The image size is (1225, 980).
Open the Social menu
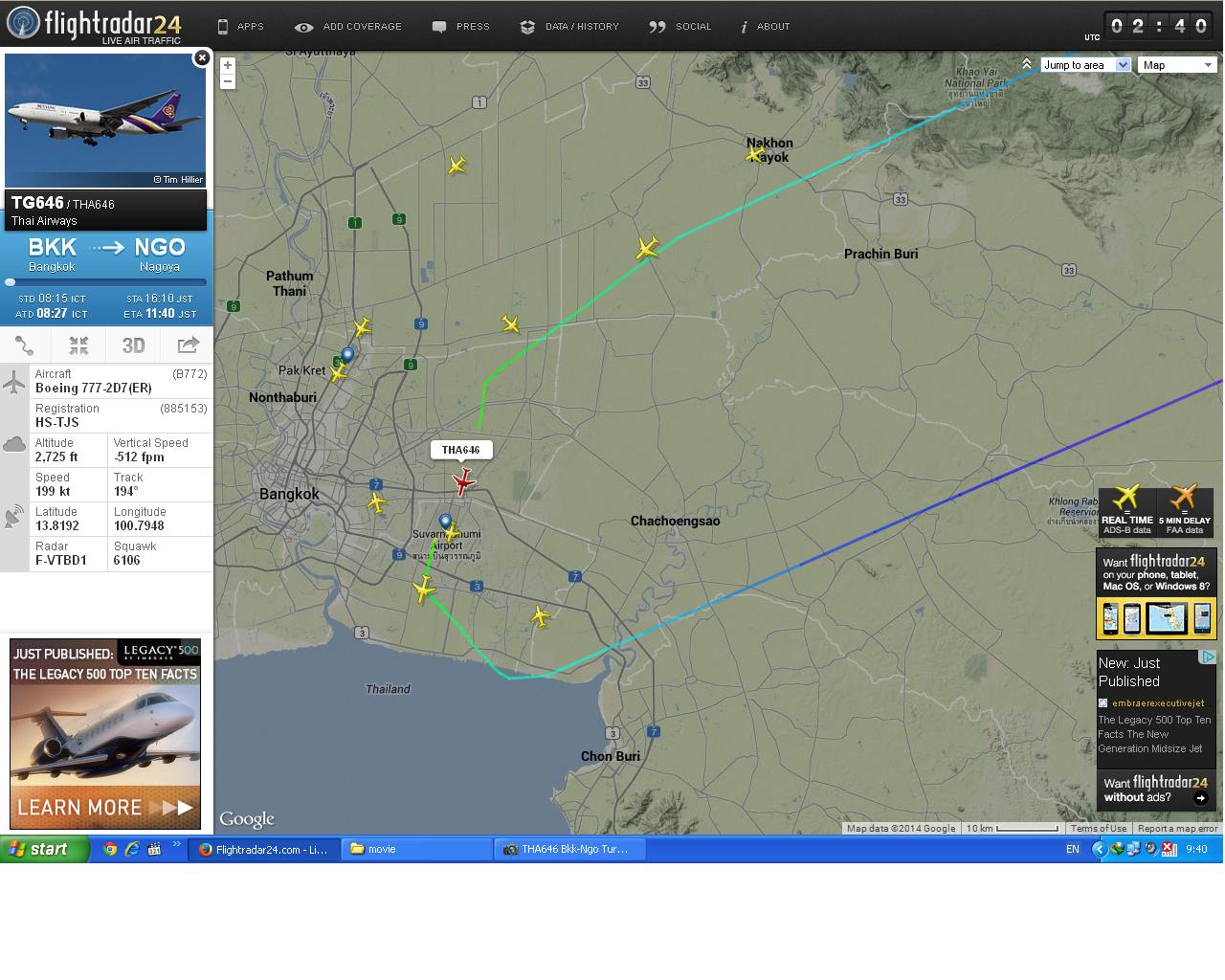pos(680,27)
